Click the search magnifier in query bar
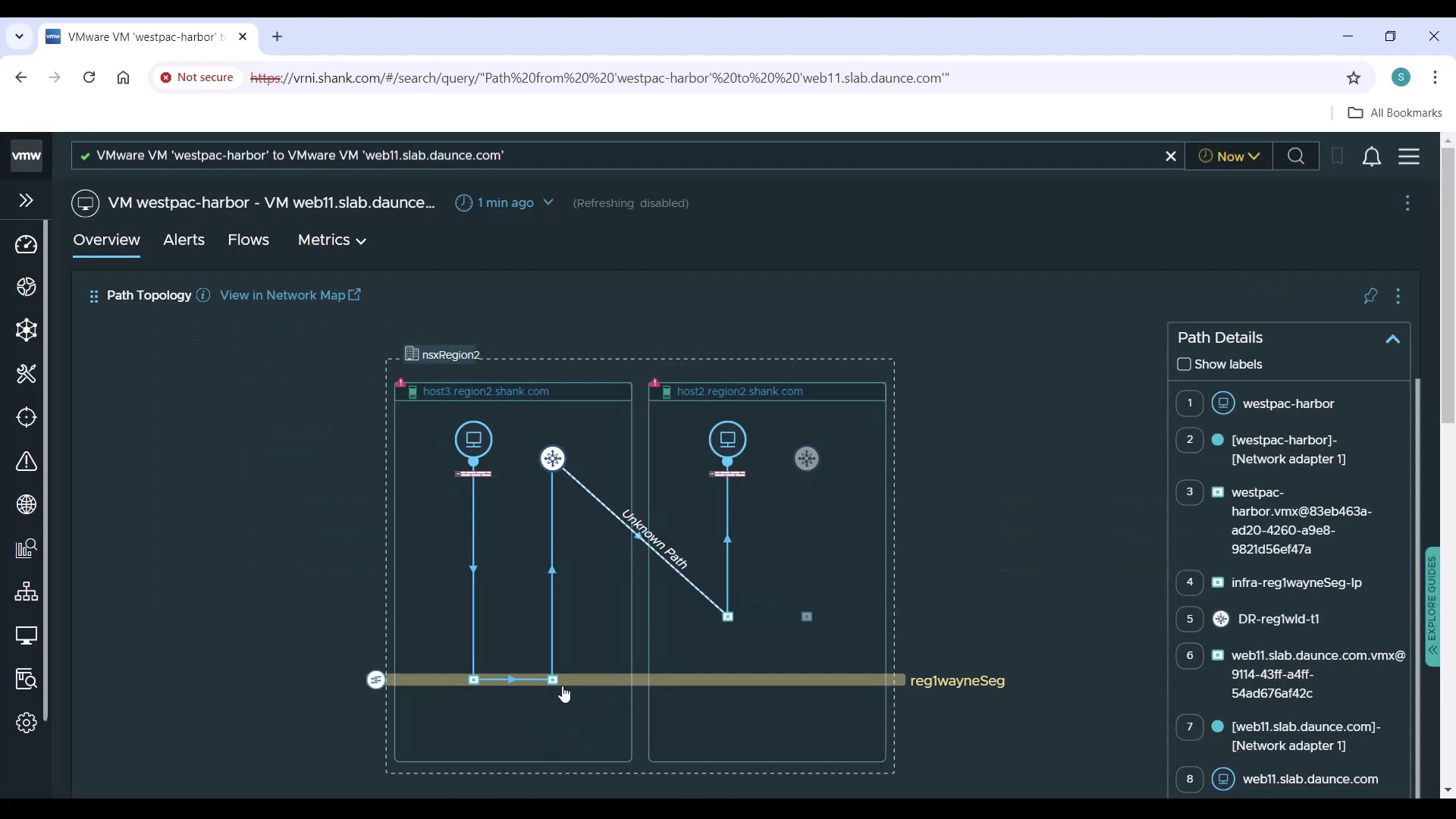The height and width of the screenshot is (819, 1456). pos(1296,156)
